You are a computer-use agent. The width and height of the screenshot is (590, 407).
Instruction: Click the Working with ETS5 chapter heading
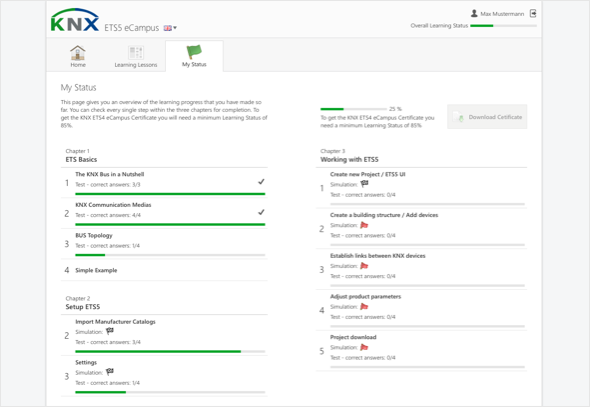coord(349,159)
